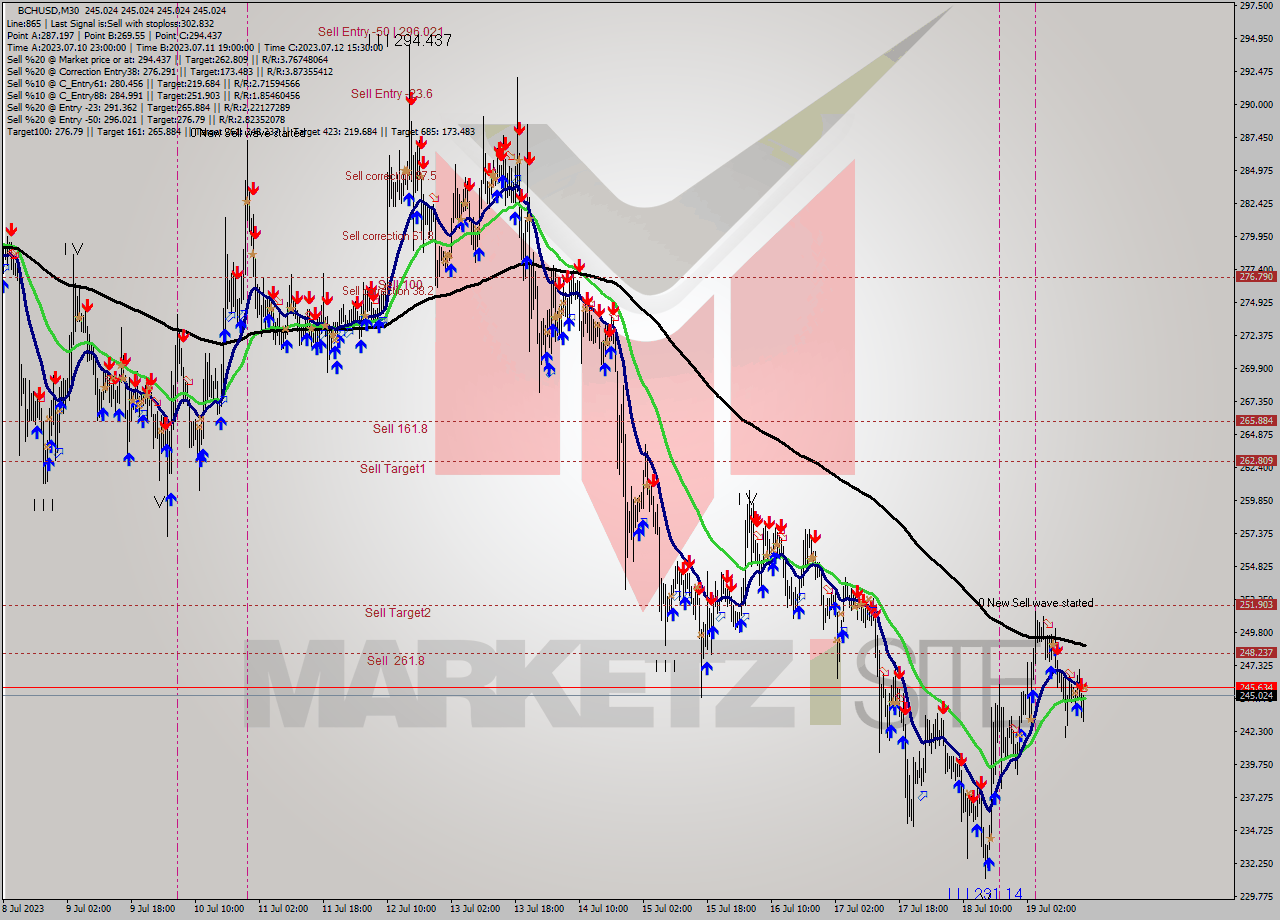1280x920 pixels.
Task: Select the 'Sell Target2' level label
Action: (397, 613)
